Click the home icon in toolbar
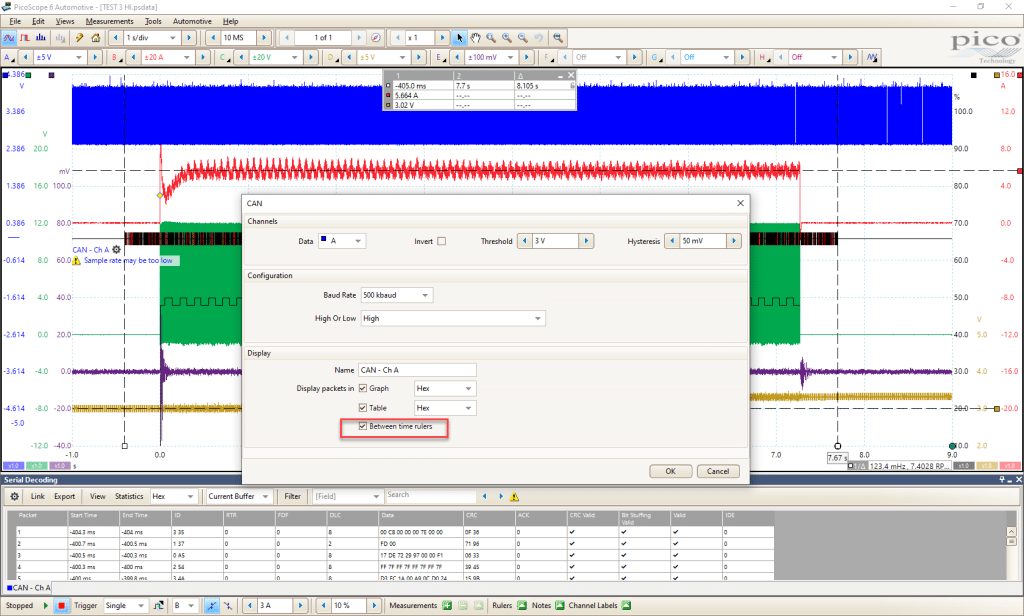 coord(95,38)
